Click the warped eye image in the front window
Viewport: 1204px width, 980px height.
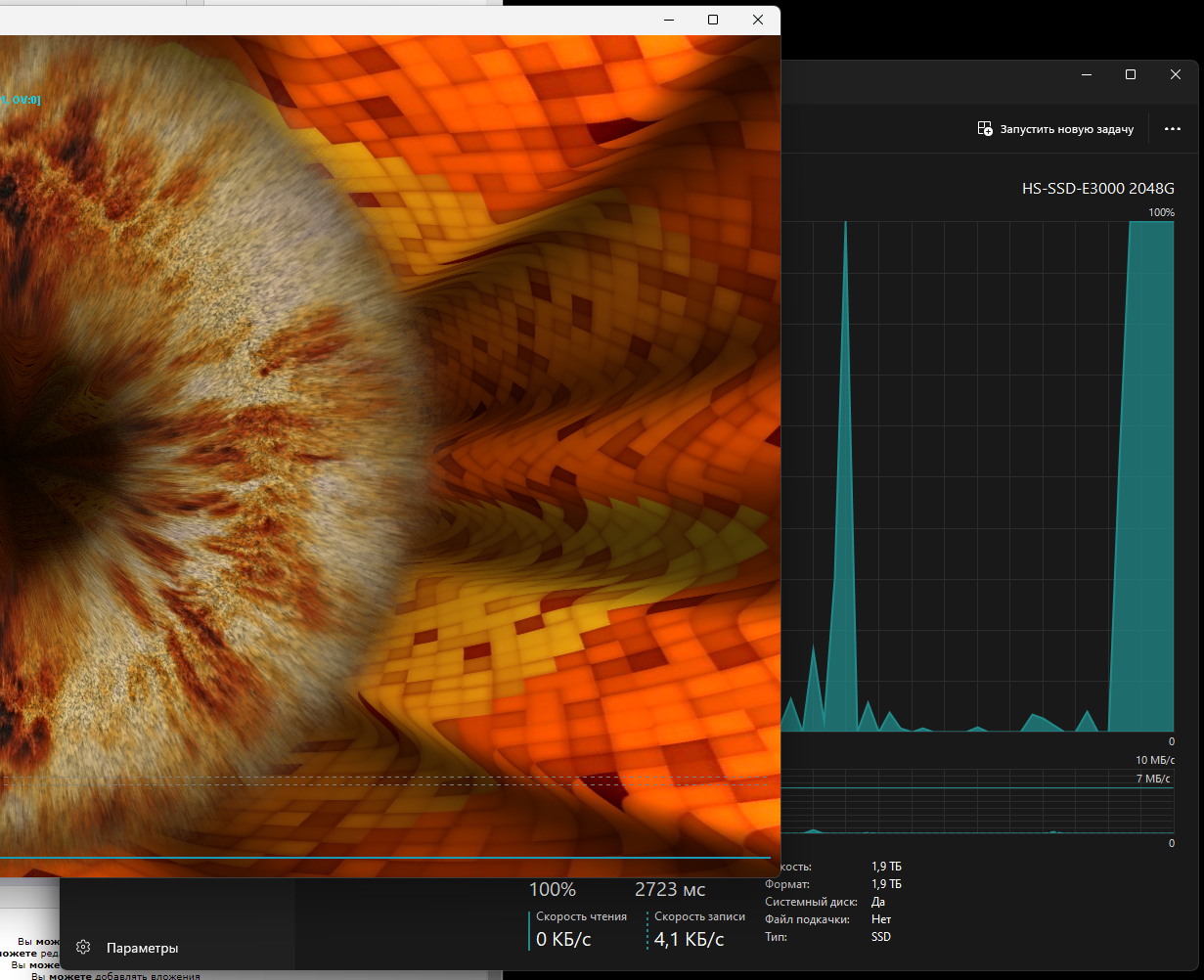[x=389, y=456]
